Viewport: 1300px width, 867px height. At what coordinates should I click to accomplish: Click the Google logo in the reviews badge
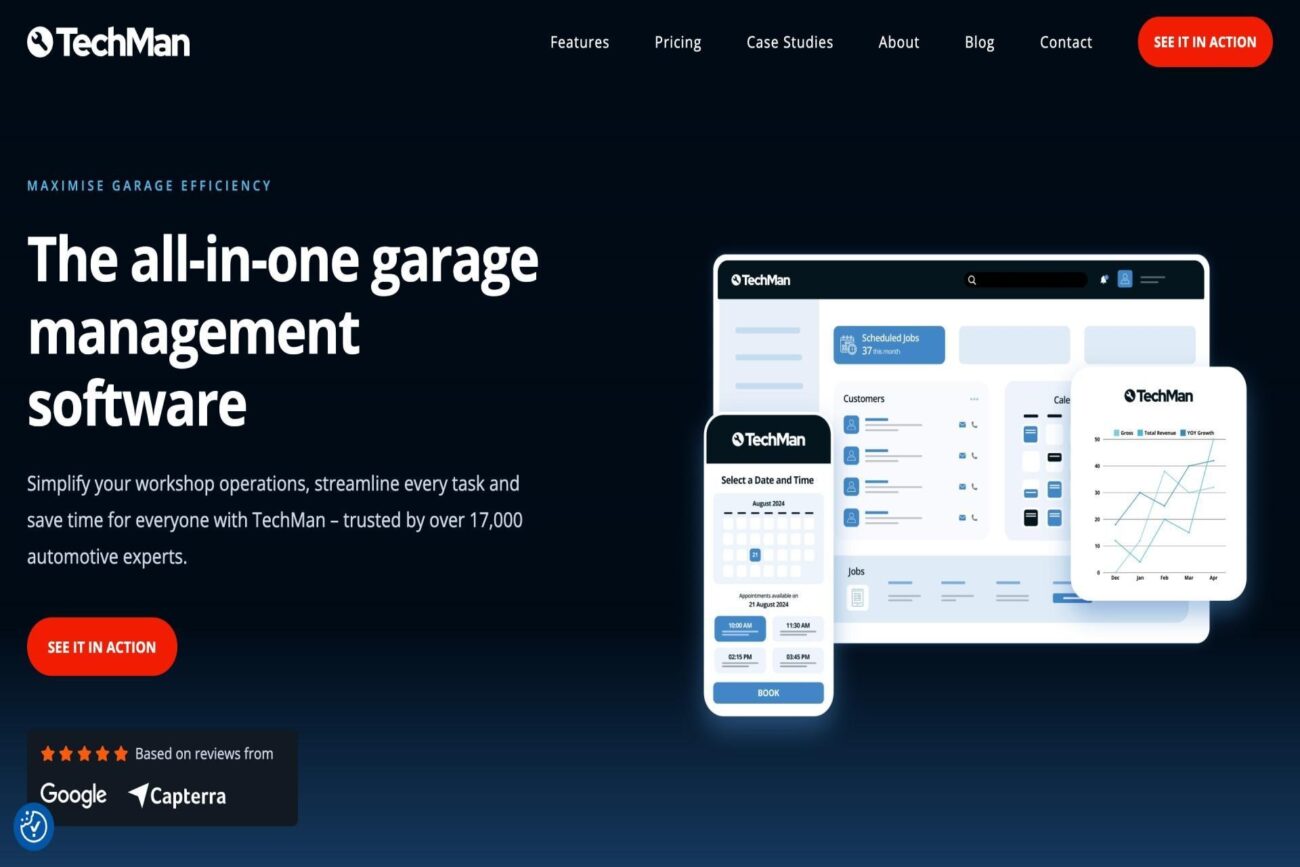pyautogui.click(x=73, y=795)
